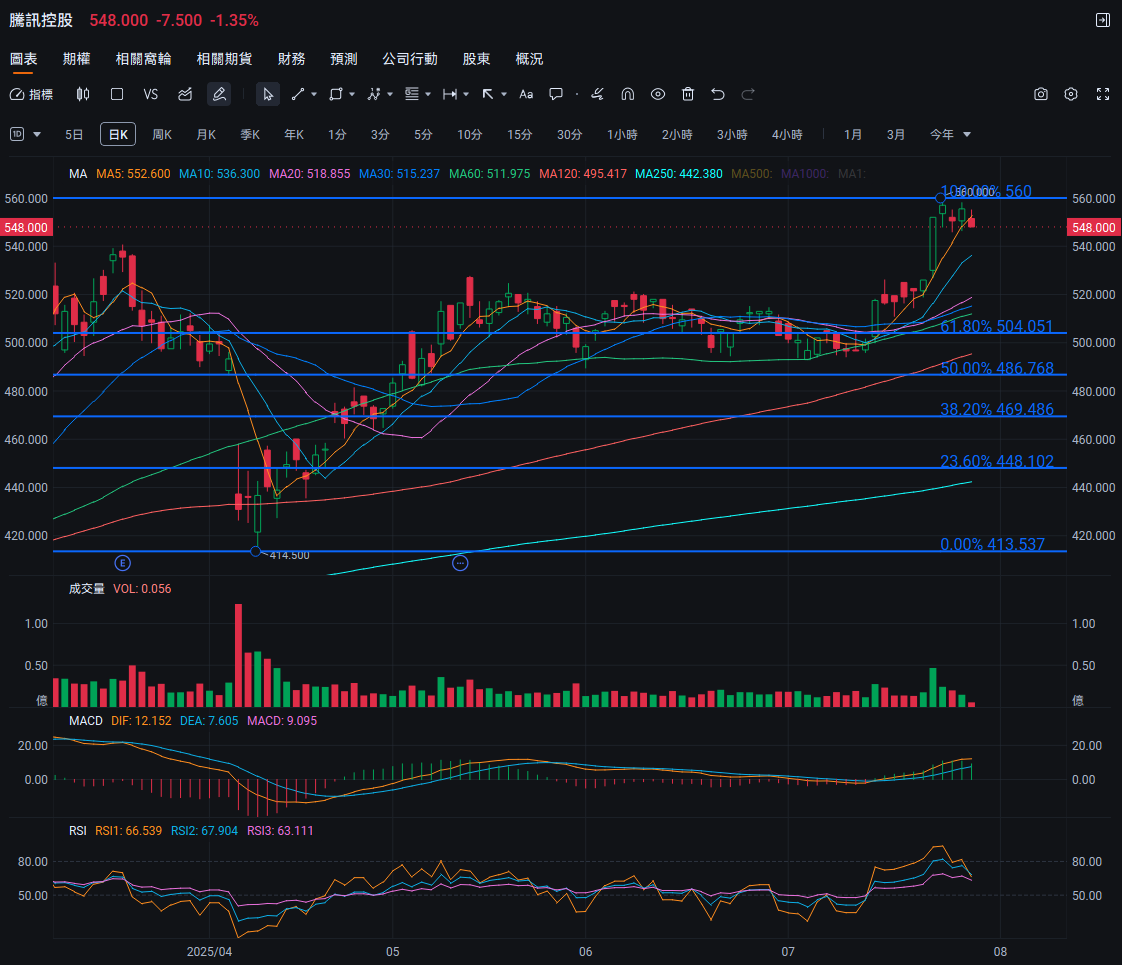Switch to the 期權 tab
This screenshot has width=1122, height=965.
coord(76,59)
